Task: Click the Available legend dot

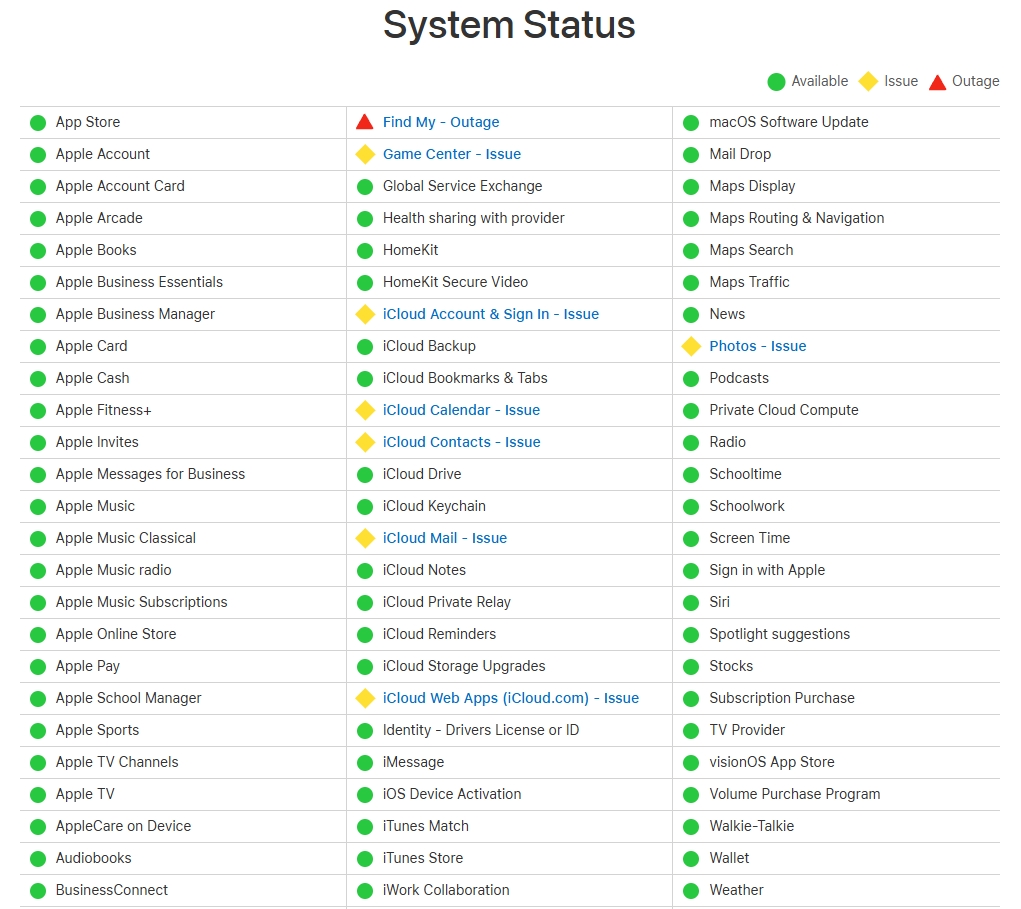Action: pos(775,81)
